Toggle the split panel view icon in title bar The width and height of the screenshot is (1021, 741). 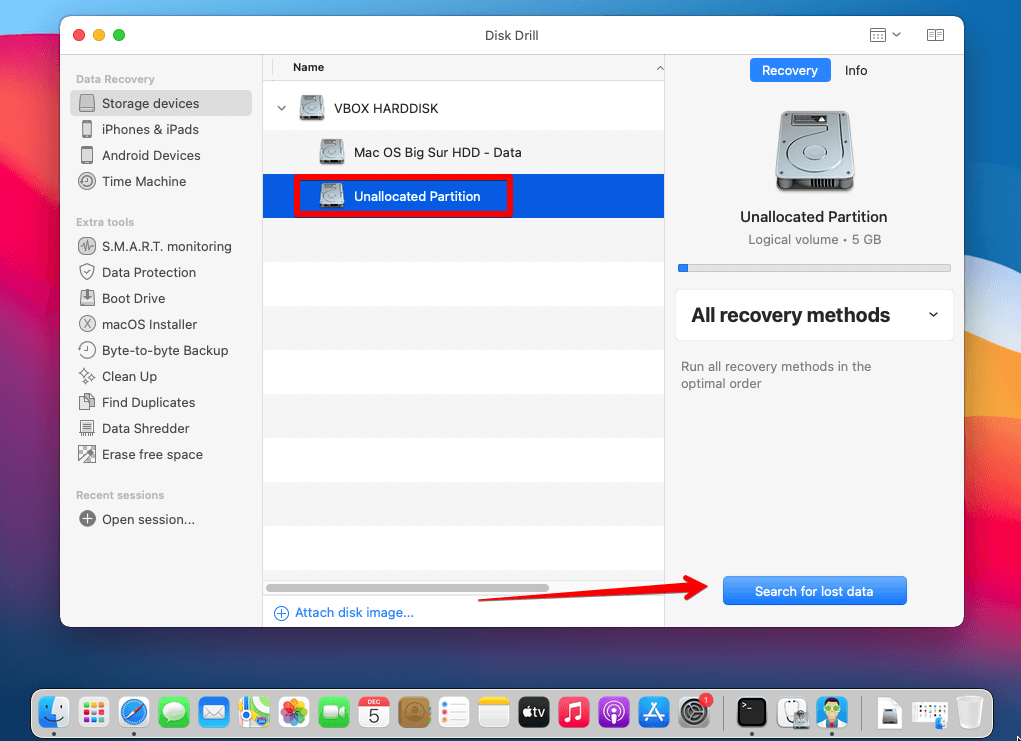[x=935, y=35]
